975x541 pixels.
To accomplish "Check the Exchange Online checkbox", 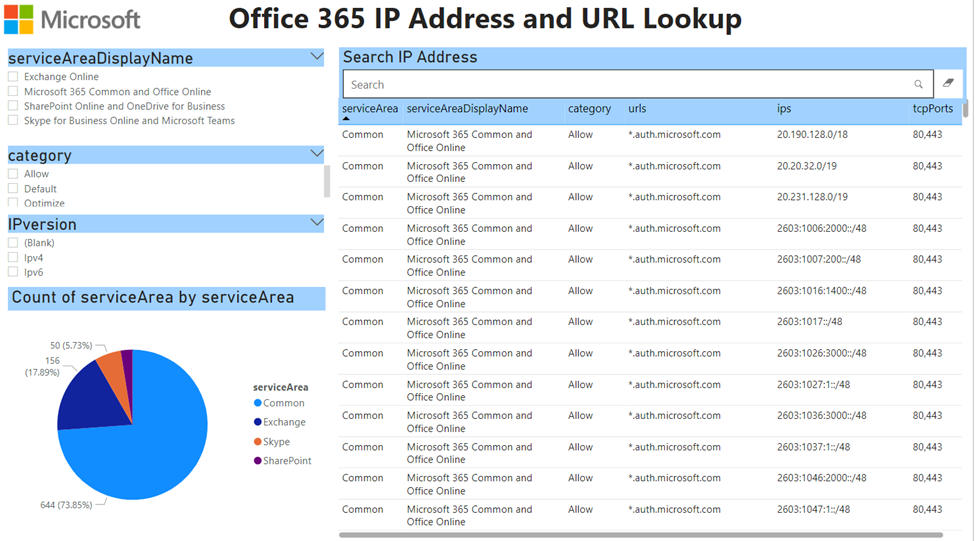I will (13, 76).
